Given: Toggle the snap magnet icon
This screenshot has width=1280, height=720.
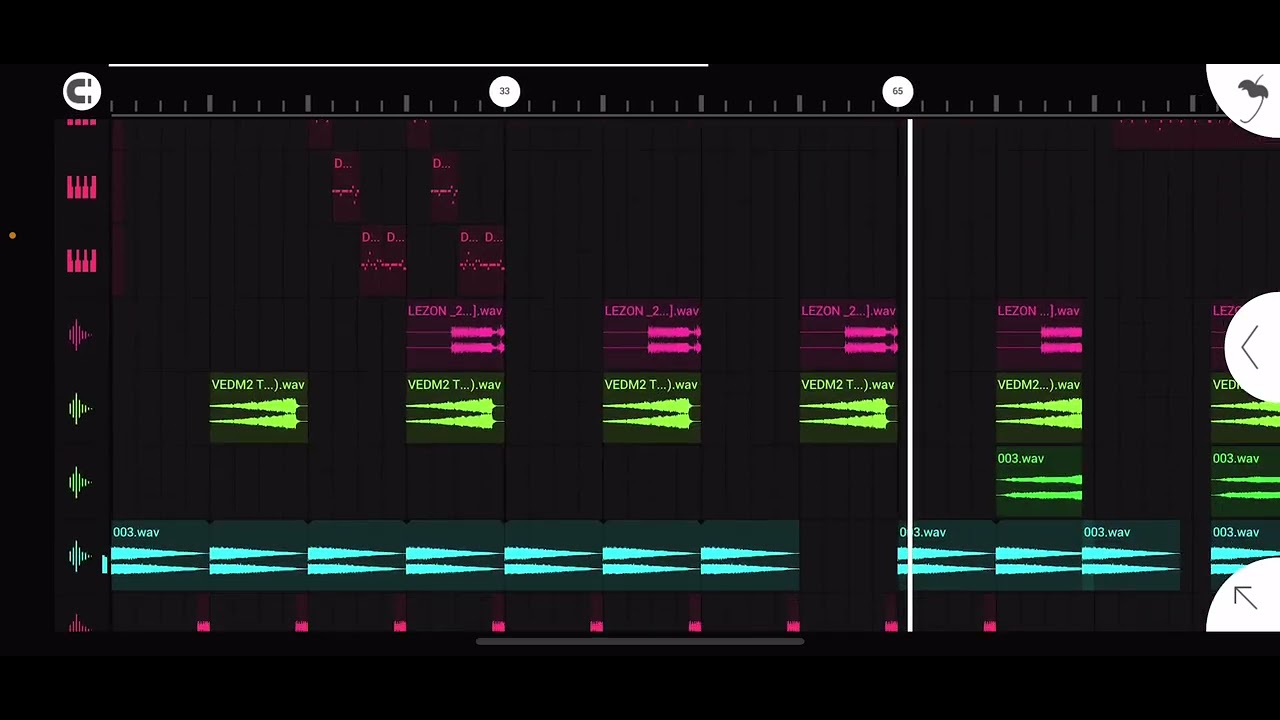Looking at the screenshot, I should (x=82, y=91).
